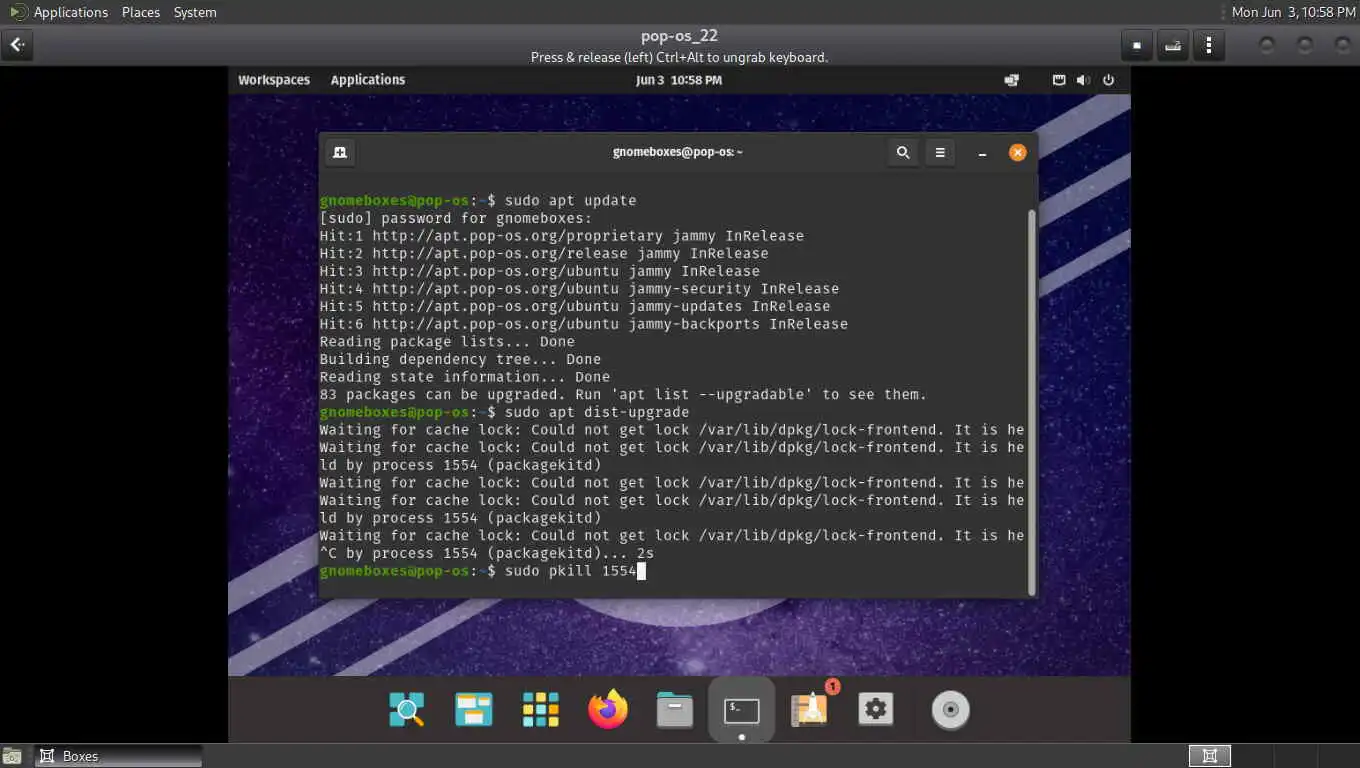
Task: Click terminal title gnomeboxes@pop-os
Action: [678, 152]
